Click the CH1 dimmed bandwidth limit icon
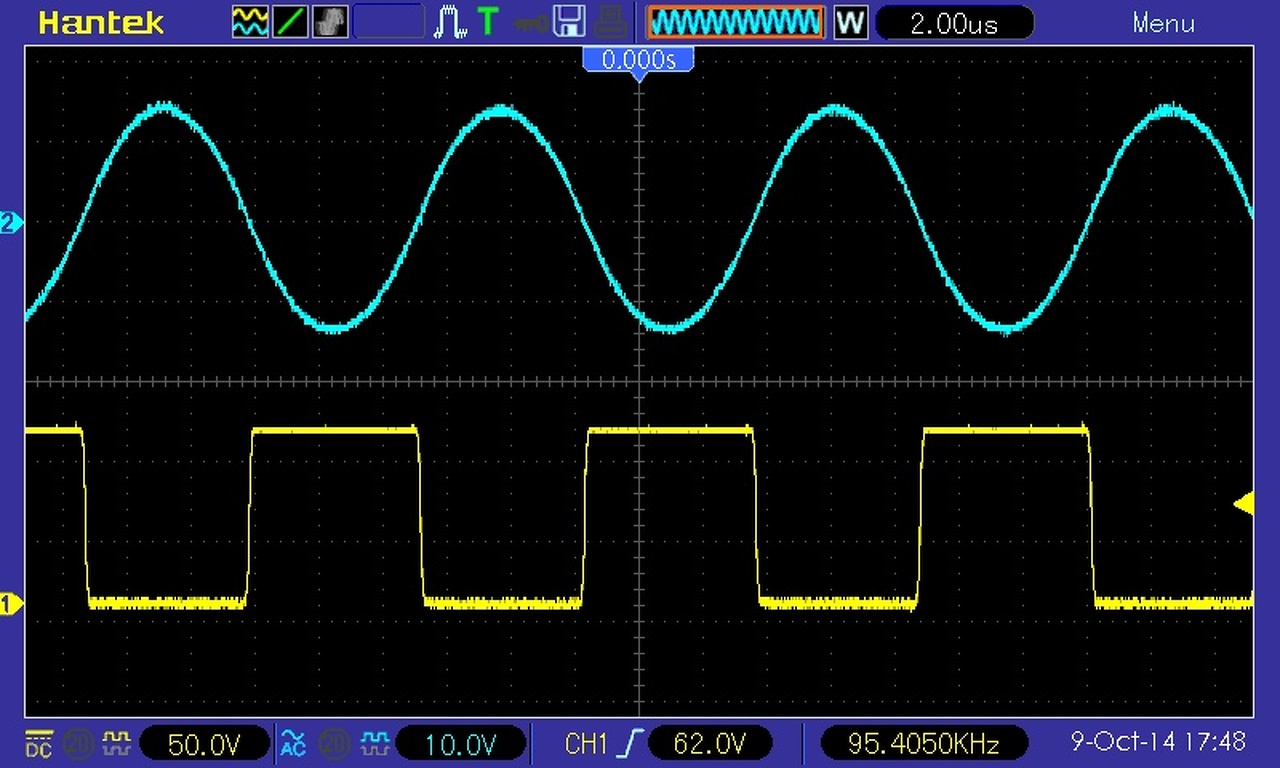The image size is (1280, 768). click(78, 743)
